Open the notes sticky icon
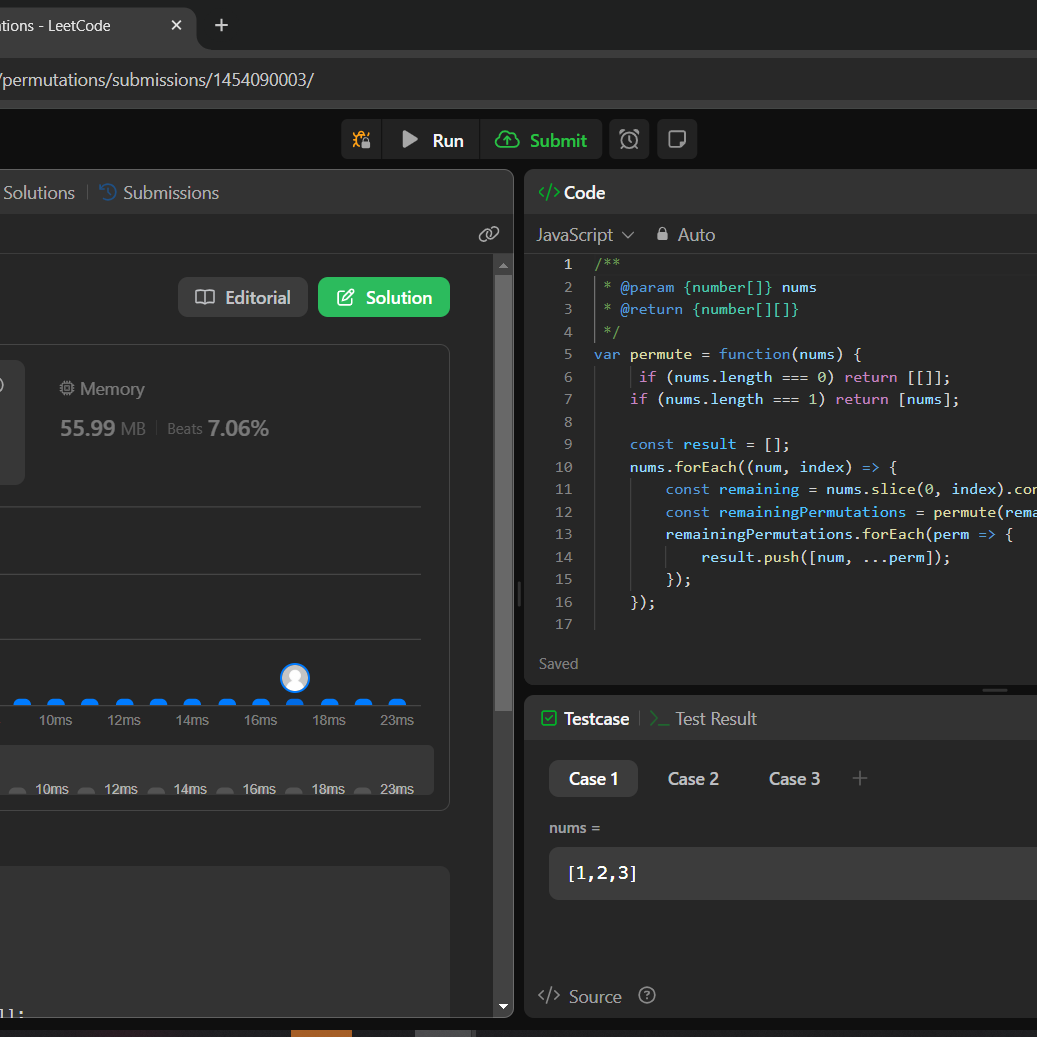Screen dimensions: 1037x1037 (x=677, y=140)
